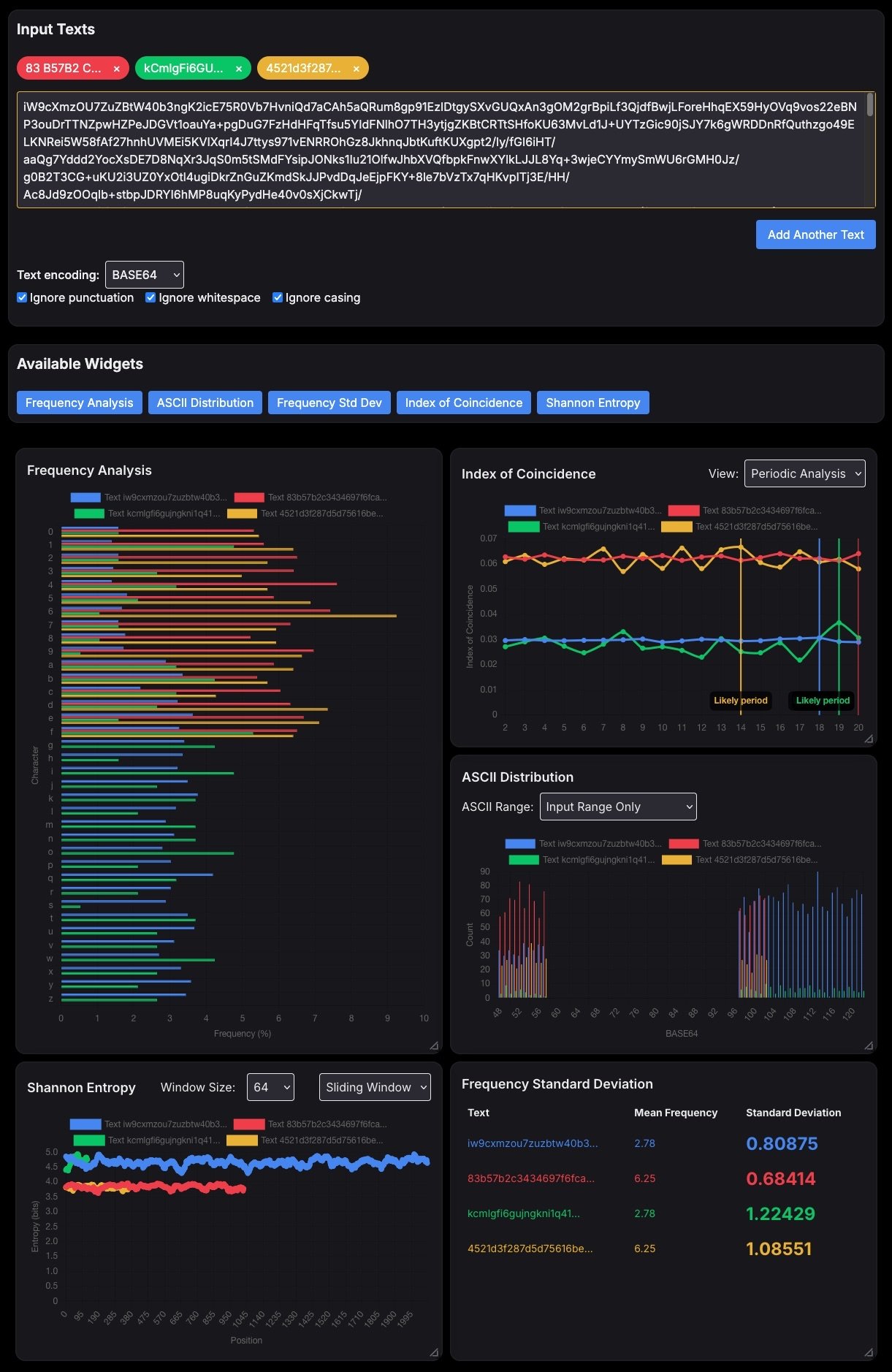The width and height of the screenshot is (892, 1372).
Task: Remove the yellow 4521d3f287... text chip
Action: (x=356, y=69)
